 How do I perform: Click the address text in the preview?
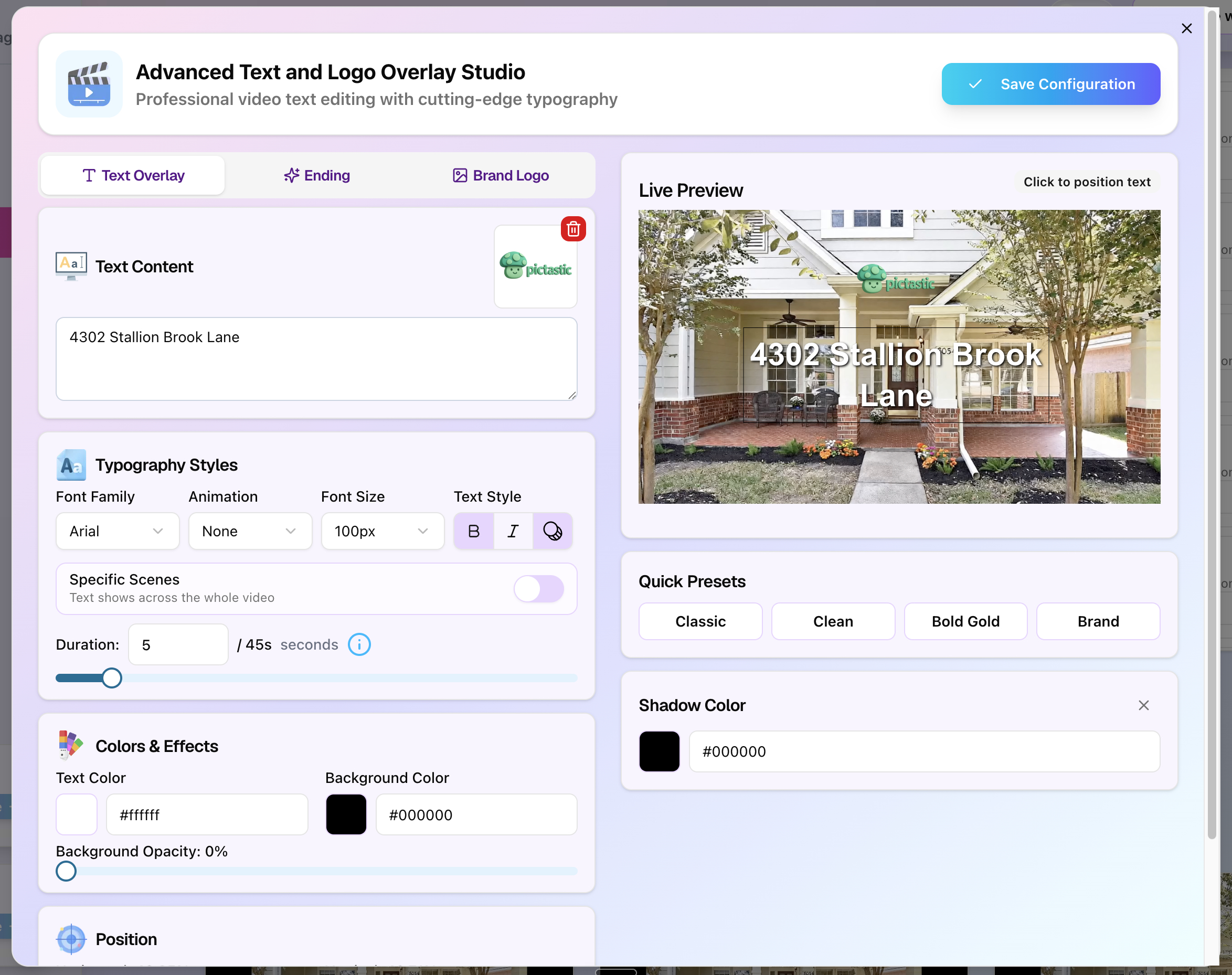pyautogui.click(x=896, y=375)
